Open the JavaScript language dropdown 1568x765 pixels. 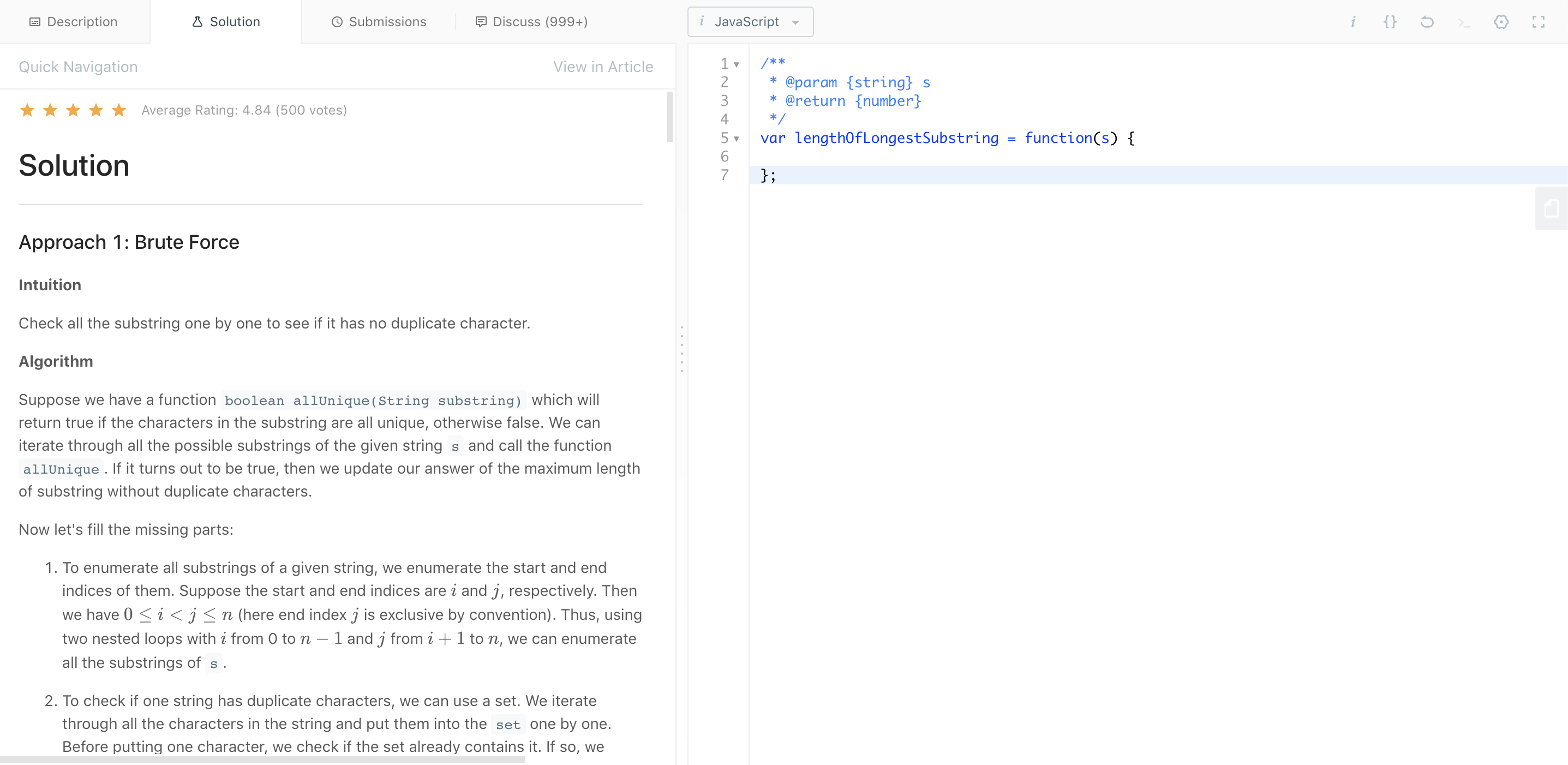point(750,22)
